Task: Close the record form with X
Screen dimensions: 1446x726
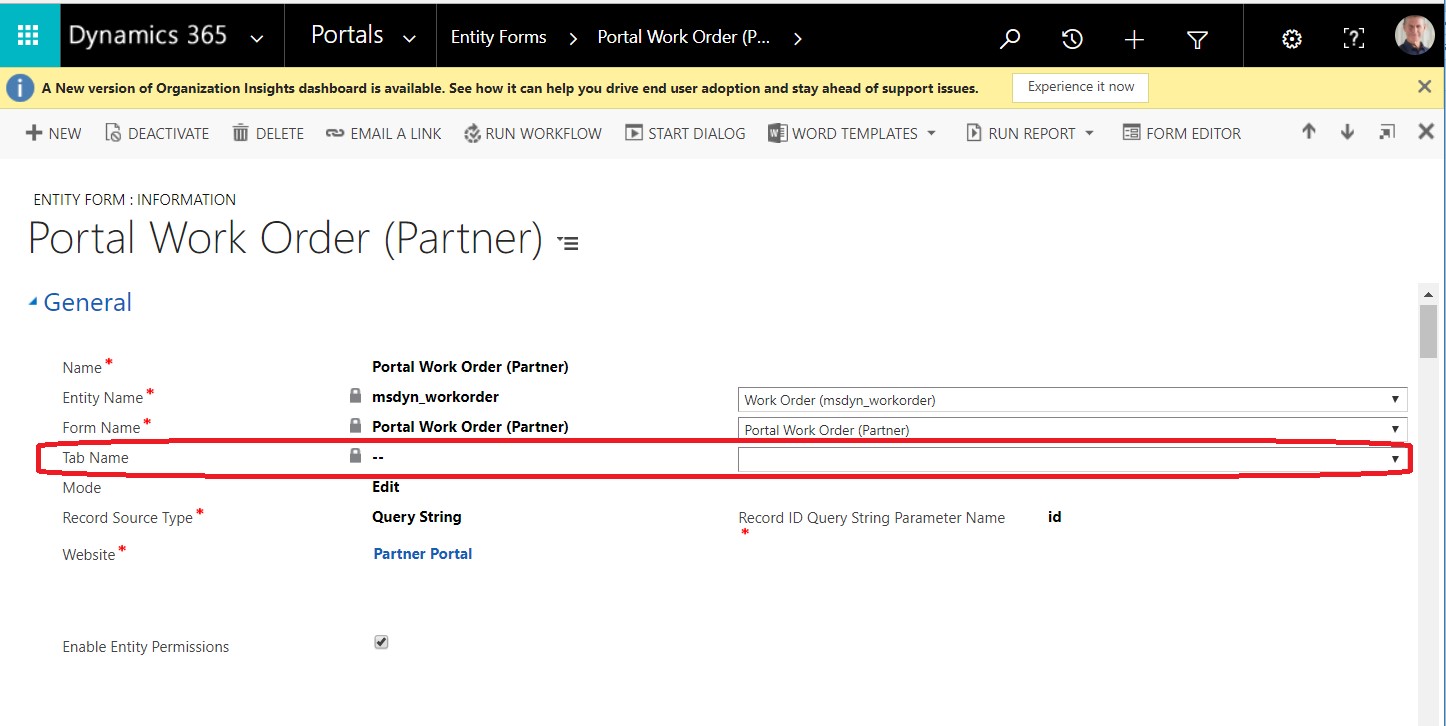Action: tap(1427, 132)
